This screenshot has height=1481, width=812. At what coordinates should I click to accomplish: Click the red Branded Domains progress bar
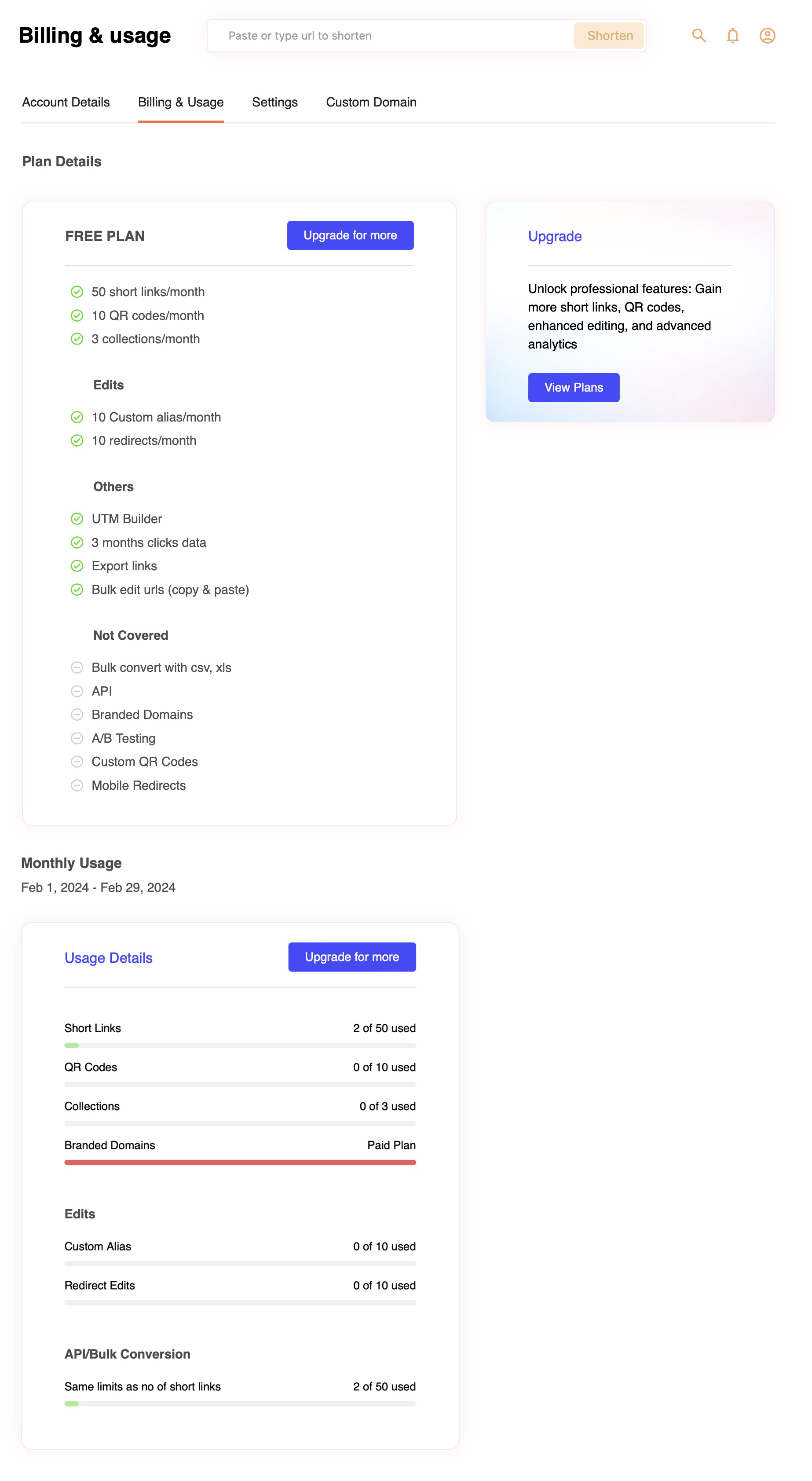[240, 1162]
